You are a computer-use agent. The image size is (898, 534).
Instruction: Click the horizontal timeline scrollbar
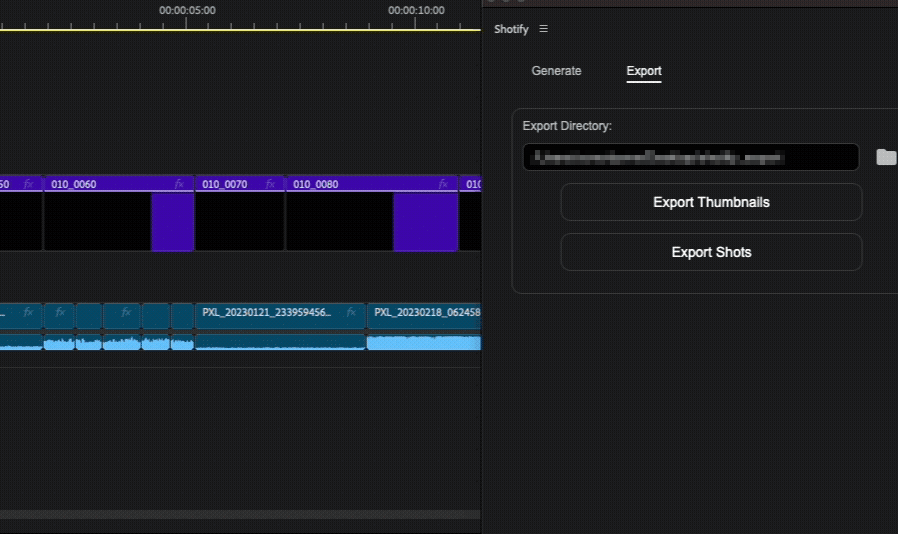(x=240, y=515)
